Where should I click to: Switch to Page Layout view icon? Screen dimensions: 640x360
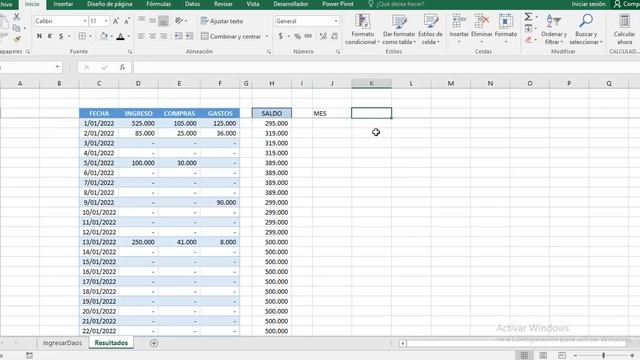543,355
